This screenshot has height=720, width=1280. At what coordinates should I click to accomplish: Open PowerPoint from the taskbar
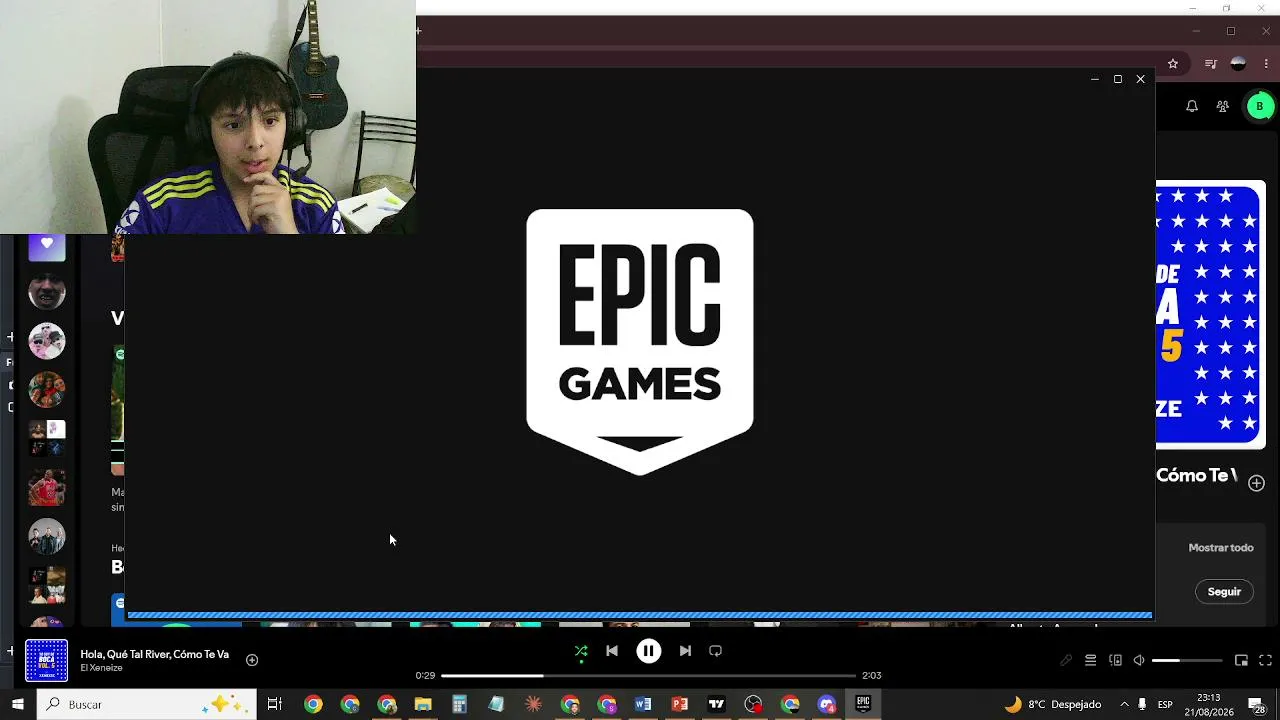coord(680,704)
